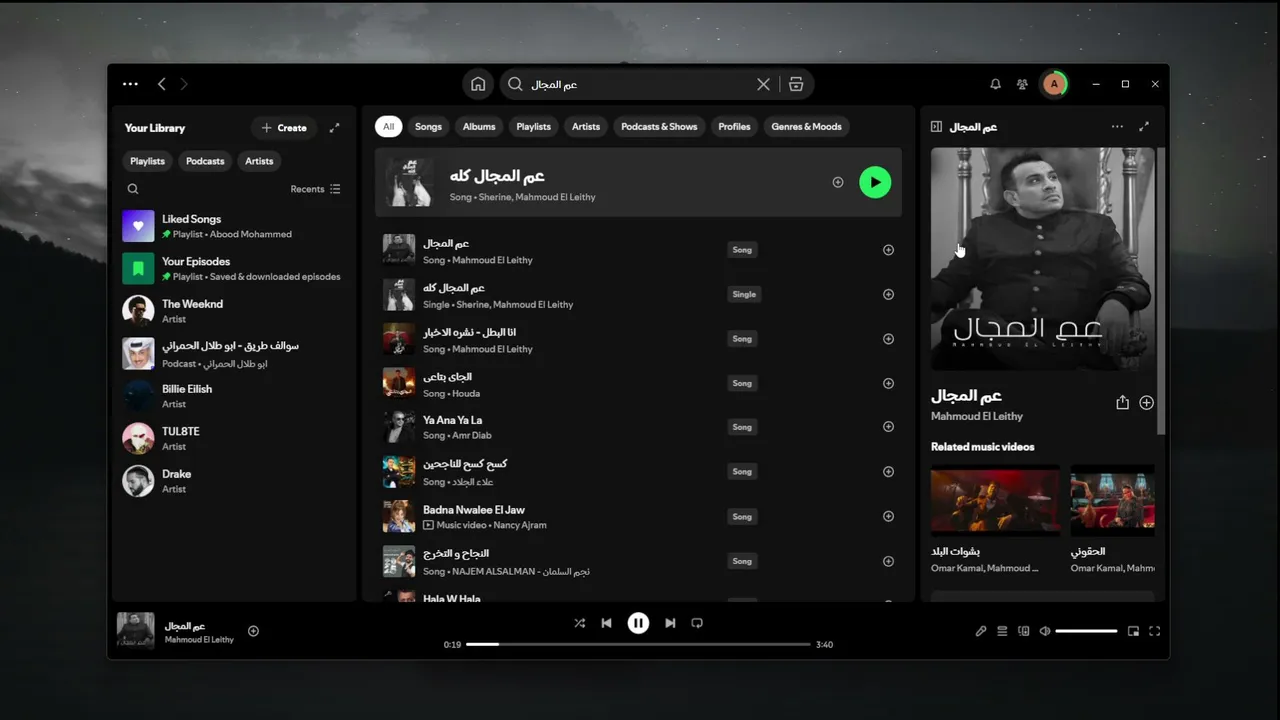Filter library by Podcasts
Image resolution: width=1280 pixels, height=720 pixels.
pos(205,161)
